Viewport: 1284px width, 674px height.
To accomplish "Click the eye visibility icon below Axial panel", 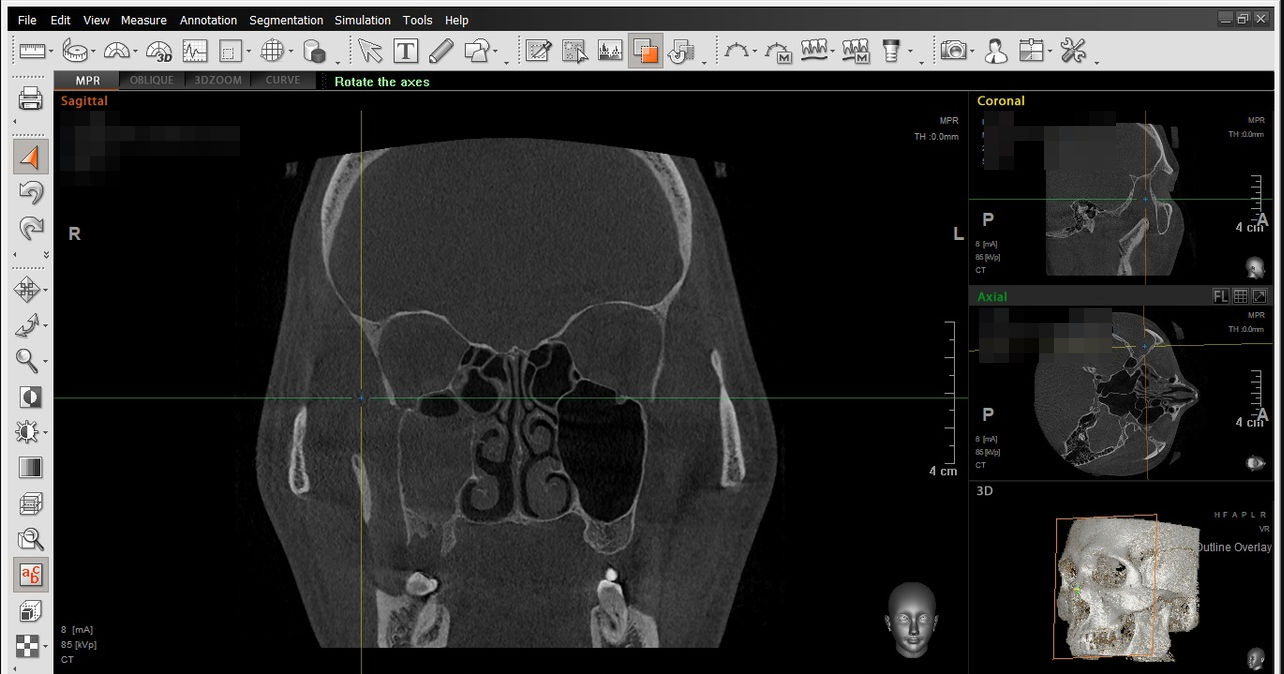I will click(1254, 461).
